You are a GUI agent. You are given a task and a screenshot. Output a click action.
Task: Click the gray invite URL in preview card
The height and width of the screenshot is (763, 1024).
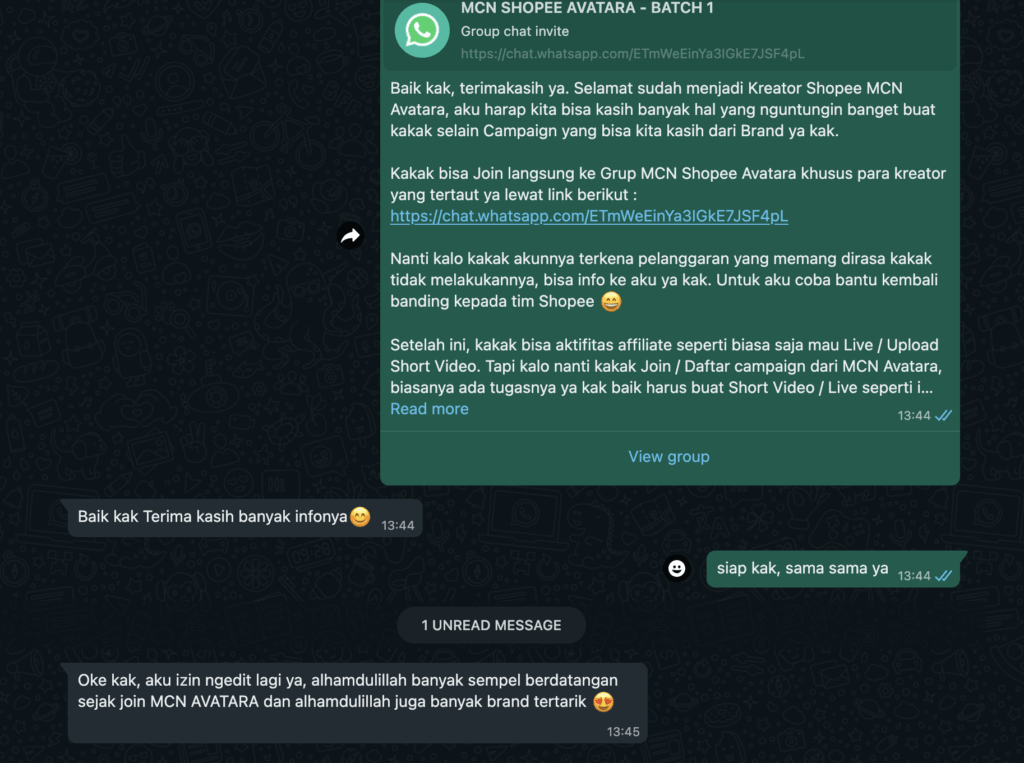click(x=632, y=54)
